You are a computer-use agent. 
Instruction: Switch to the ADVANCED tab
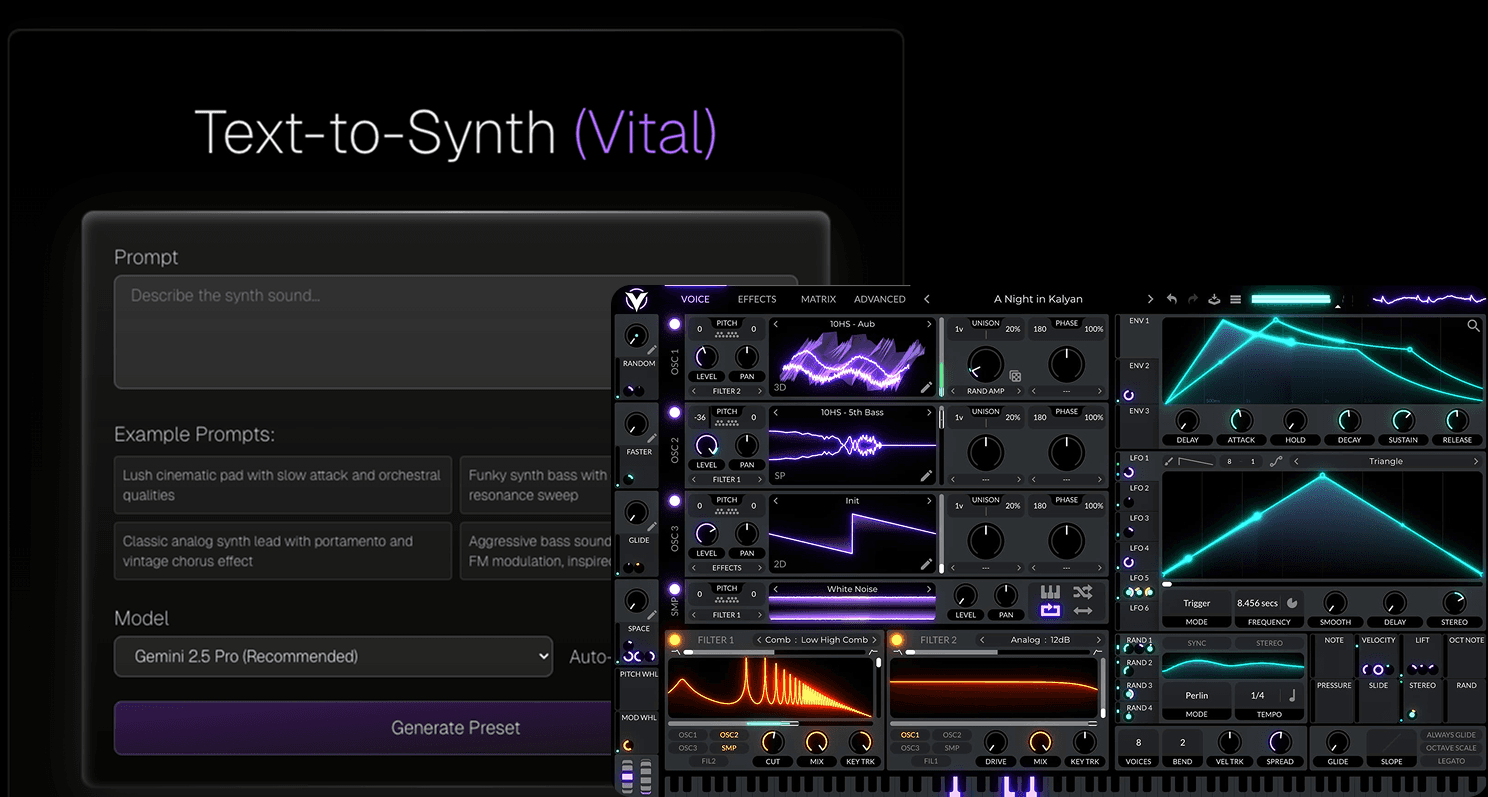pyautogui.click(x=880, y=299)
